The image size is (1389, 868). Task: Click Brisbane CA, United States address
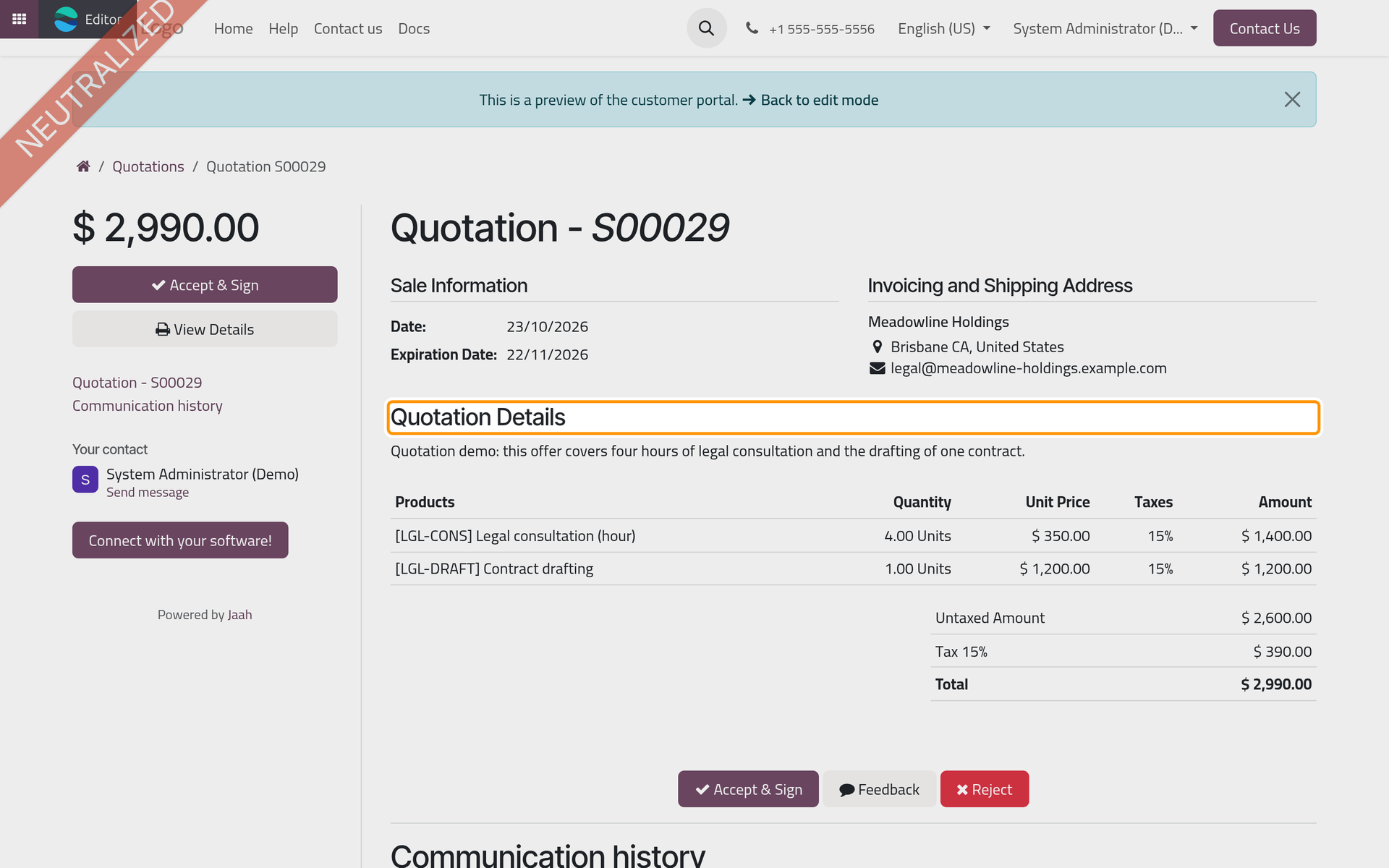[x=977, y=346]
